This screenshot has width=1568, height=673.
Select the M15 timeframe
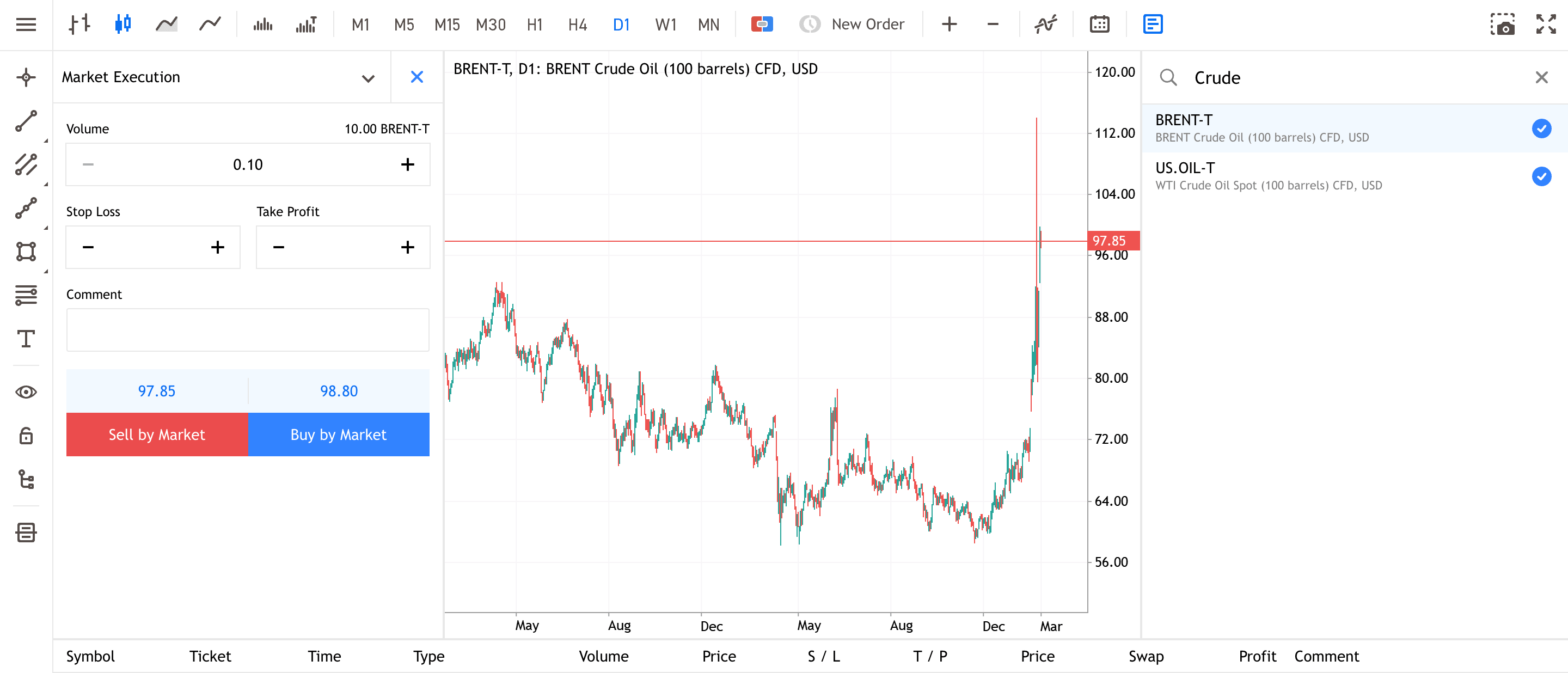coord(448,25)
